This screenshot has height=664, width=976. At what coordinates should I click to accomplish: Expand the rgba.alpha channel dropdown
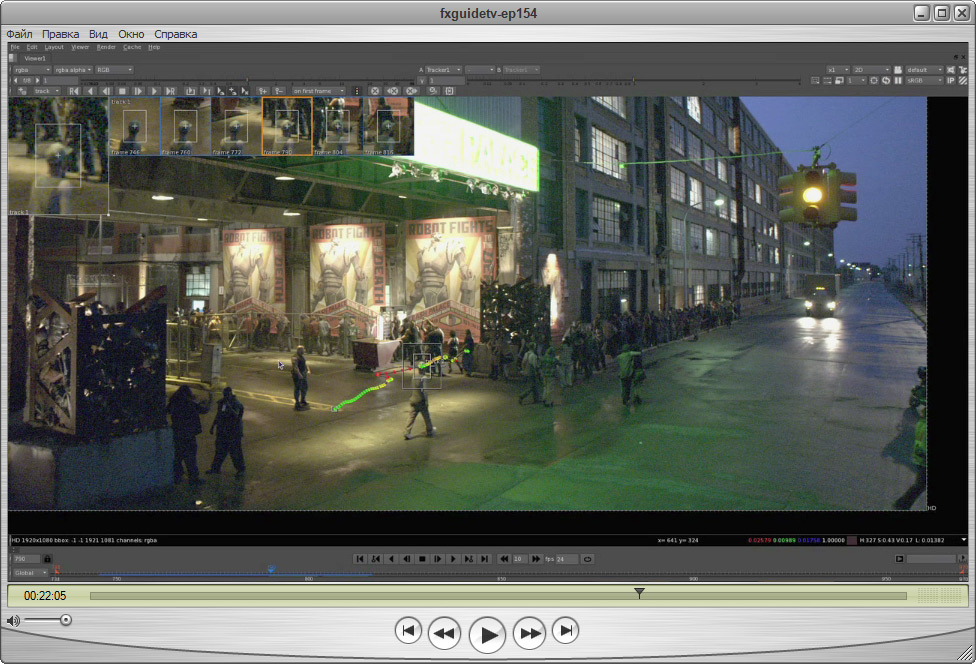73,70
